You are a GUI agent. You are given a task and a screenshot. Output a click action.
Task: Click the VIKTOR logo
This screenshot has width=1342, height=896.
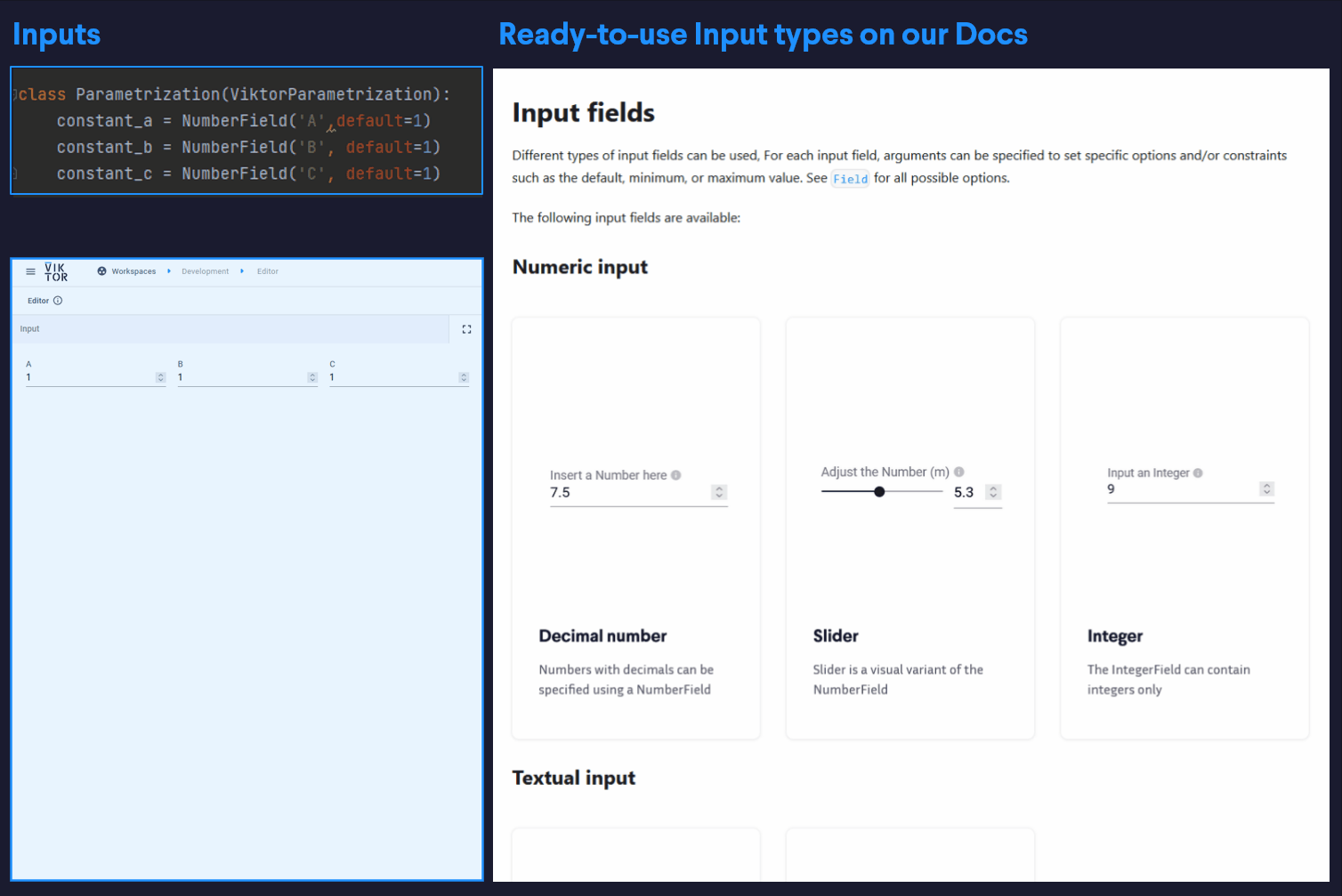click(x=55, y=272)
